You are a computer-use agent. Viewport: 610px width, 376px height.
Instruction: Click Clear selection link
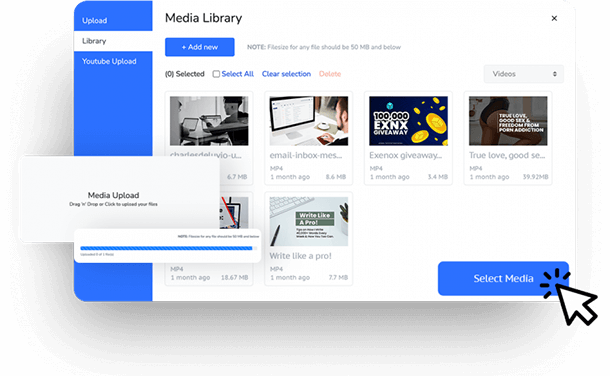[x=286, y=74]
